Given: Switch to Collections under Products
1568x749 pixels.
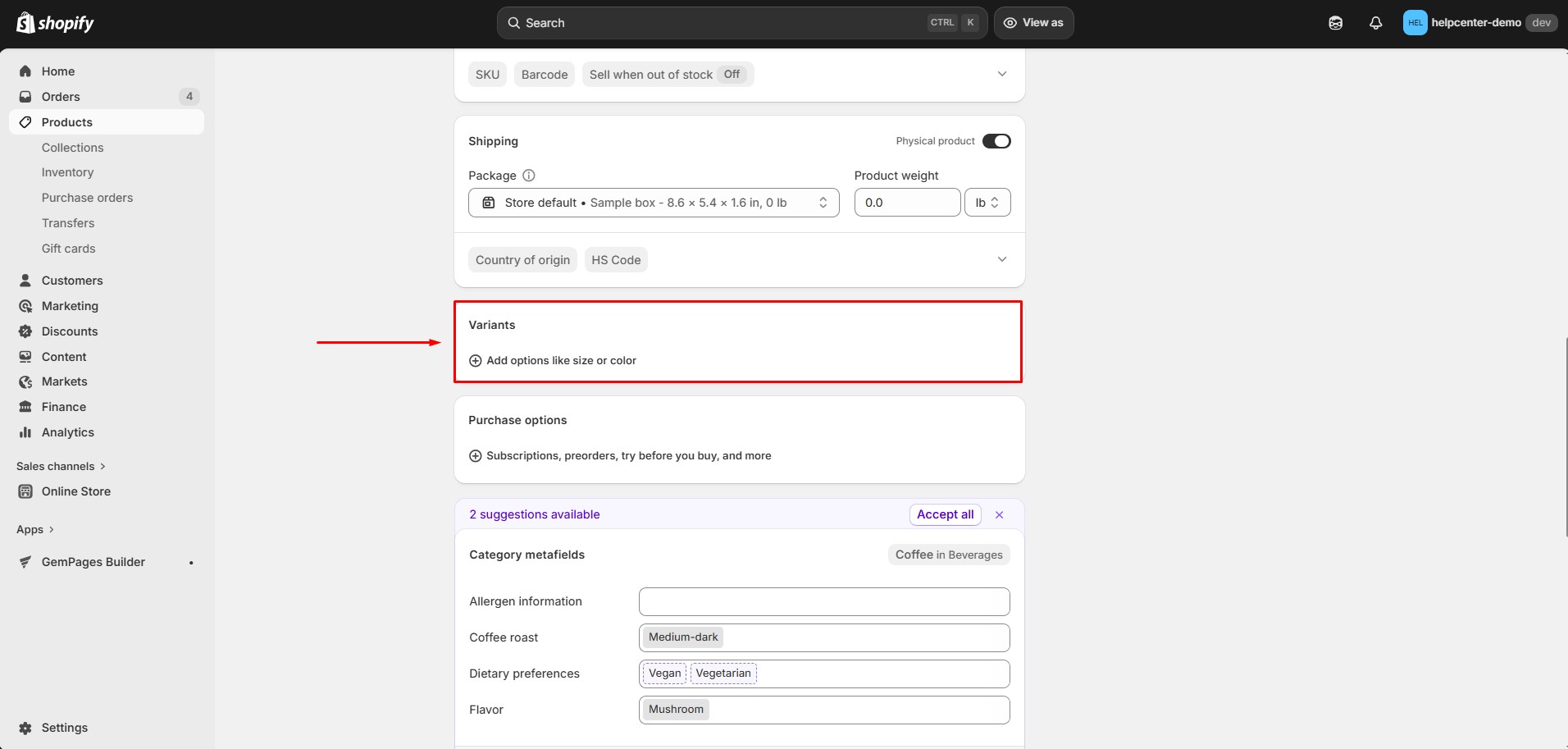Looking at the screenshot, I should click(72, 148).
